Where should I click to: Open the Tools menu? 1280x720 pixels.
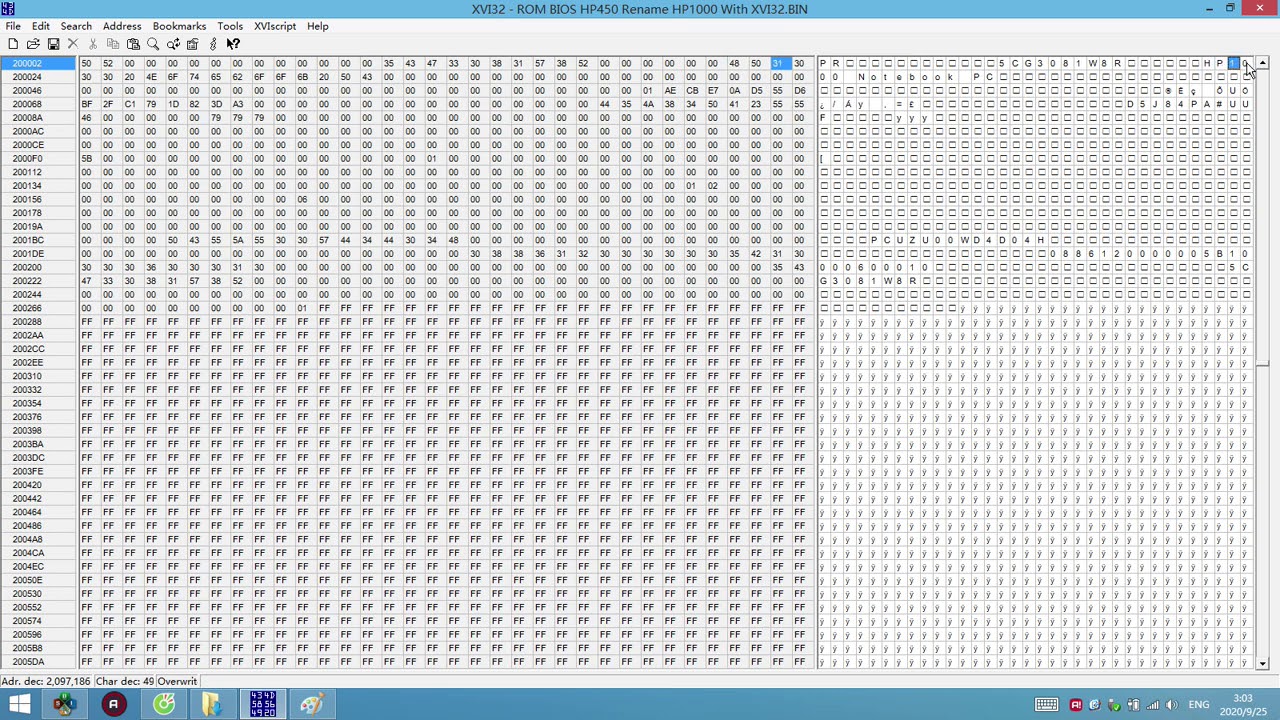pos(230,26)
